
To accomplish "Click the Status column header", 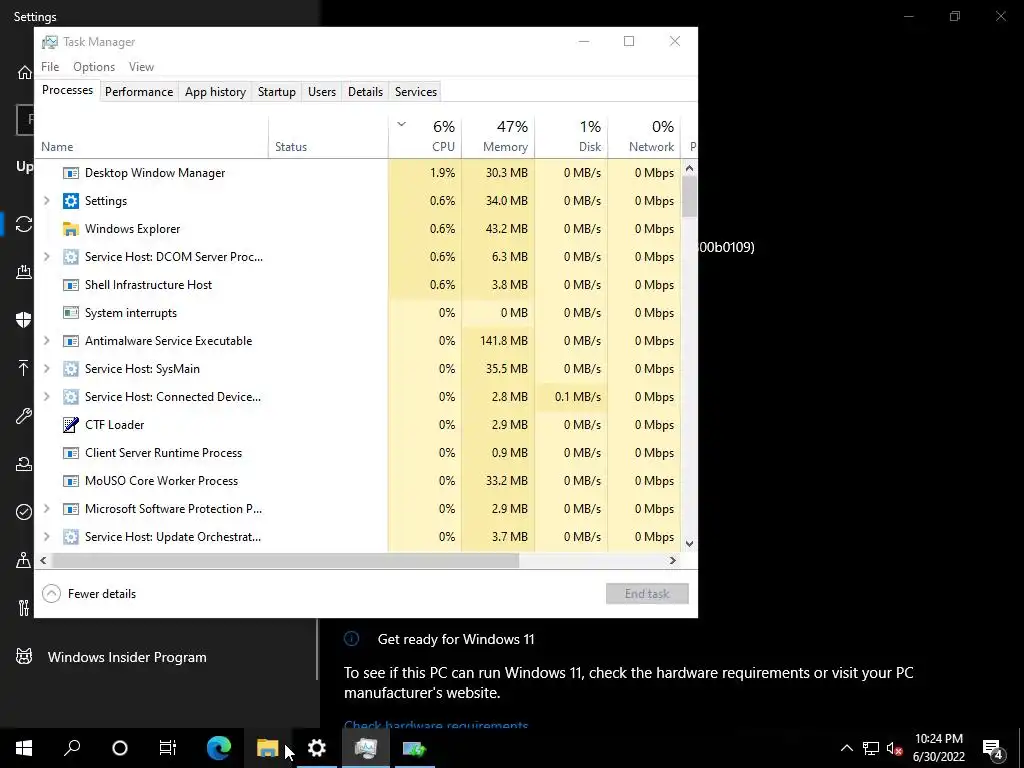I will [328, 137].
